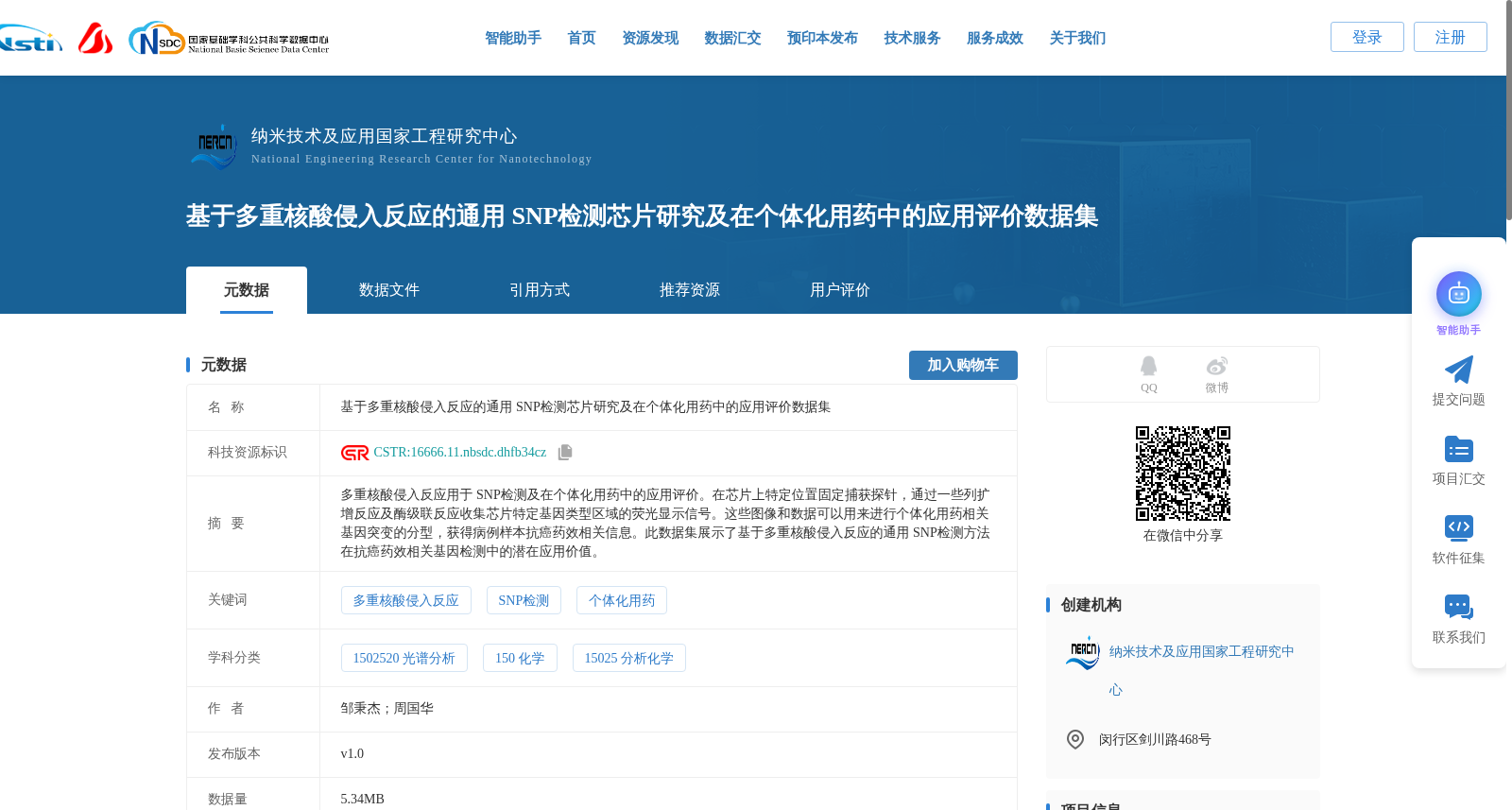The height and width of the screenshot is (810, 1512).
Task: Click the 注册 button
Action: (x=1451, y=37)
